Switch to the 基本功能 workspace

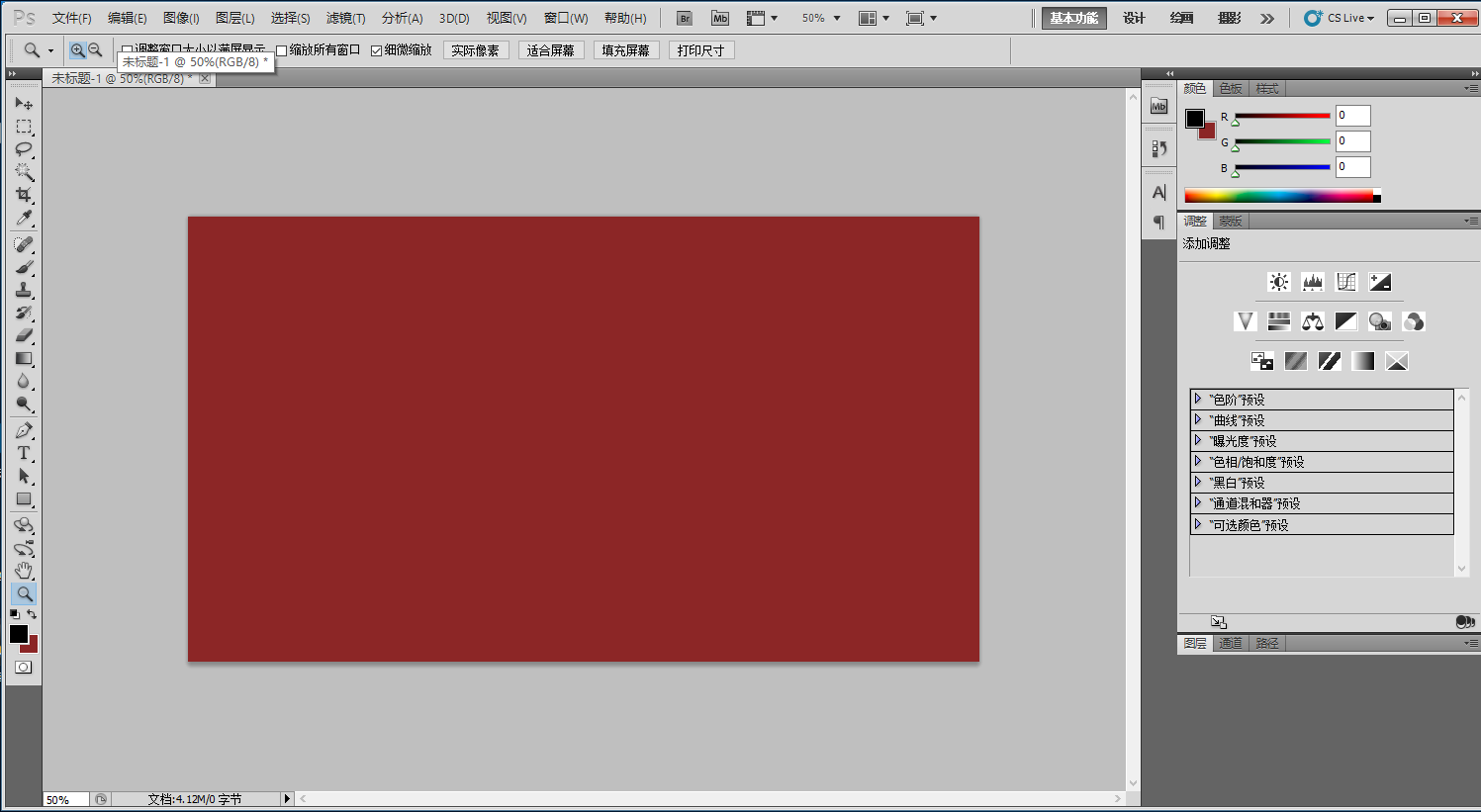[x=1073, y=18]
